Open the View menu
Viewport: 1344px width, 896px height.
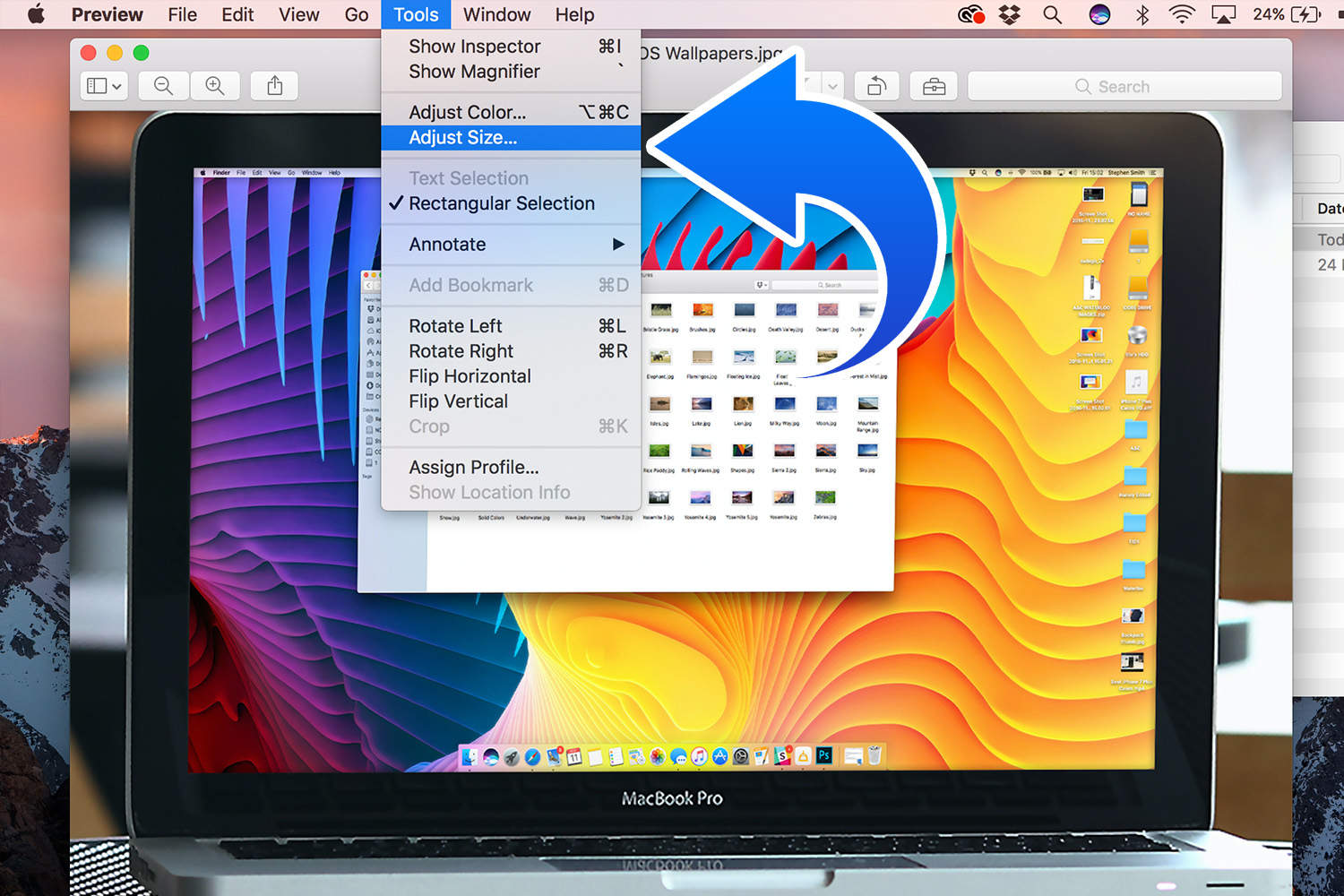[x=298, y=14]
